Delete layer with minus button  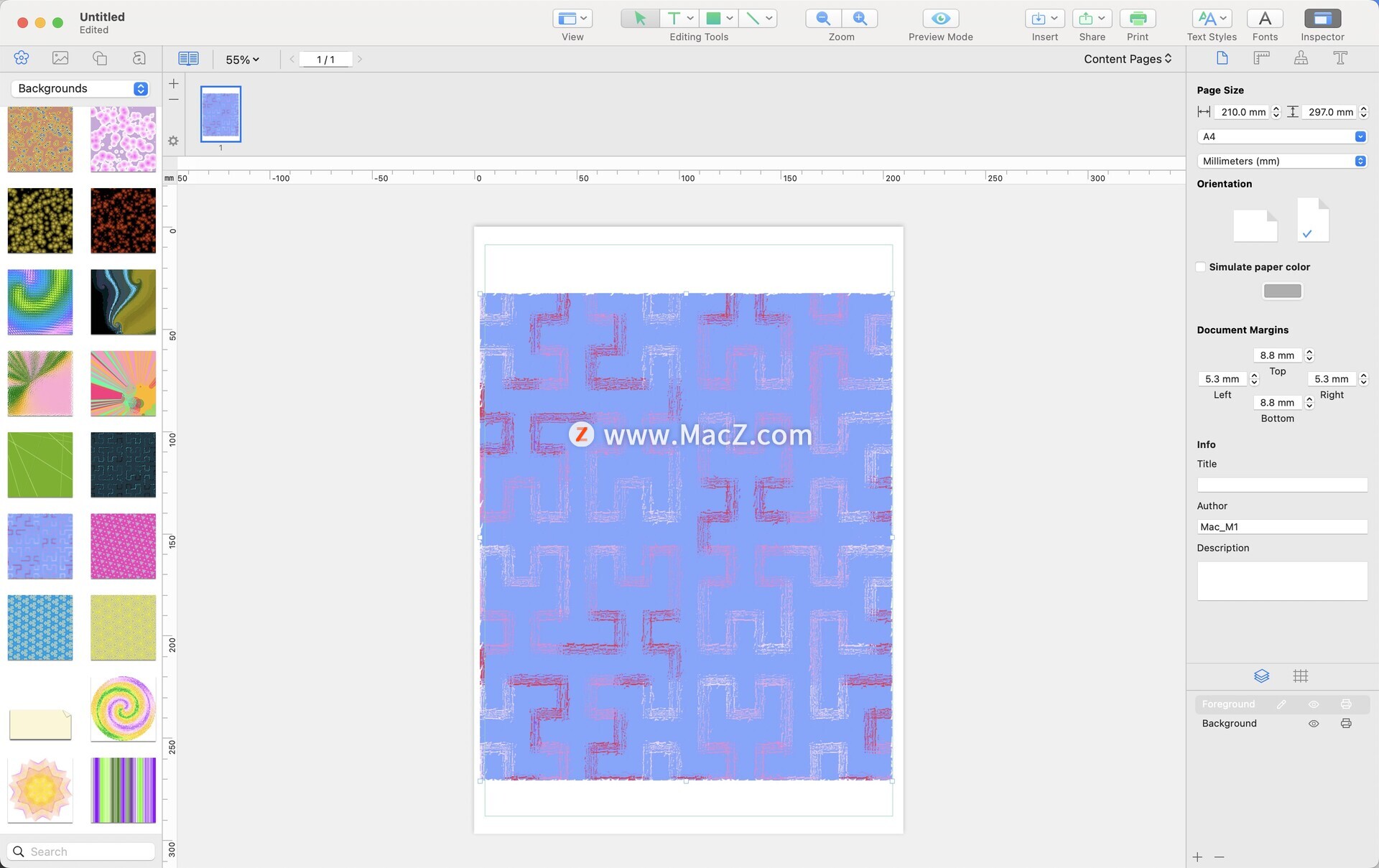1219,857
